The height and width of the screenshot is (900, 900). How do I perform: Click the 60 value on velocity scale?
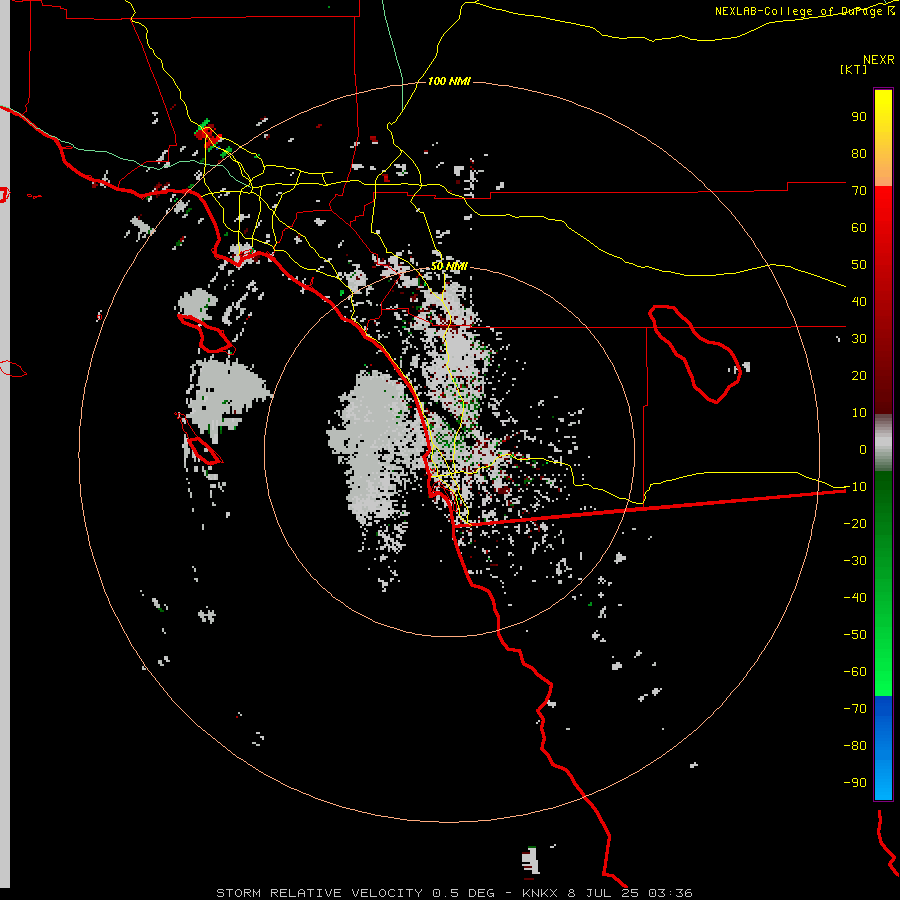click(x=859, y=228)
